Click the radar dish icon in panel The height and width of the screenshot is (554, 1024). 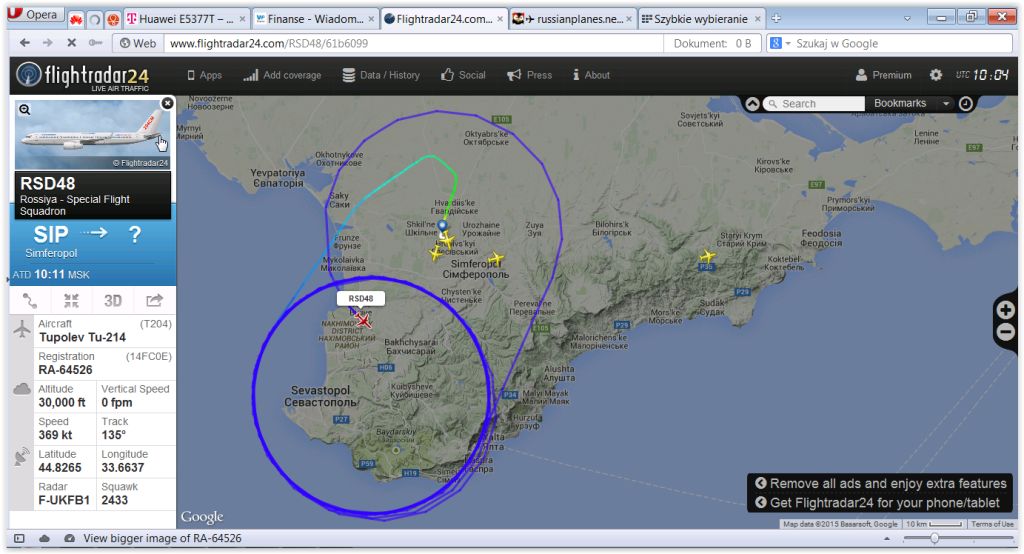pyautogui.click(x=22, y=456)
